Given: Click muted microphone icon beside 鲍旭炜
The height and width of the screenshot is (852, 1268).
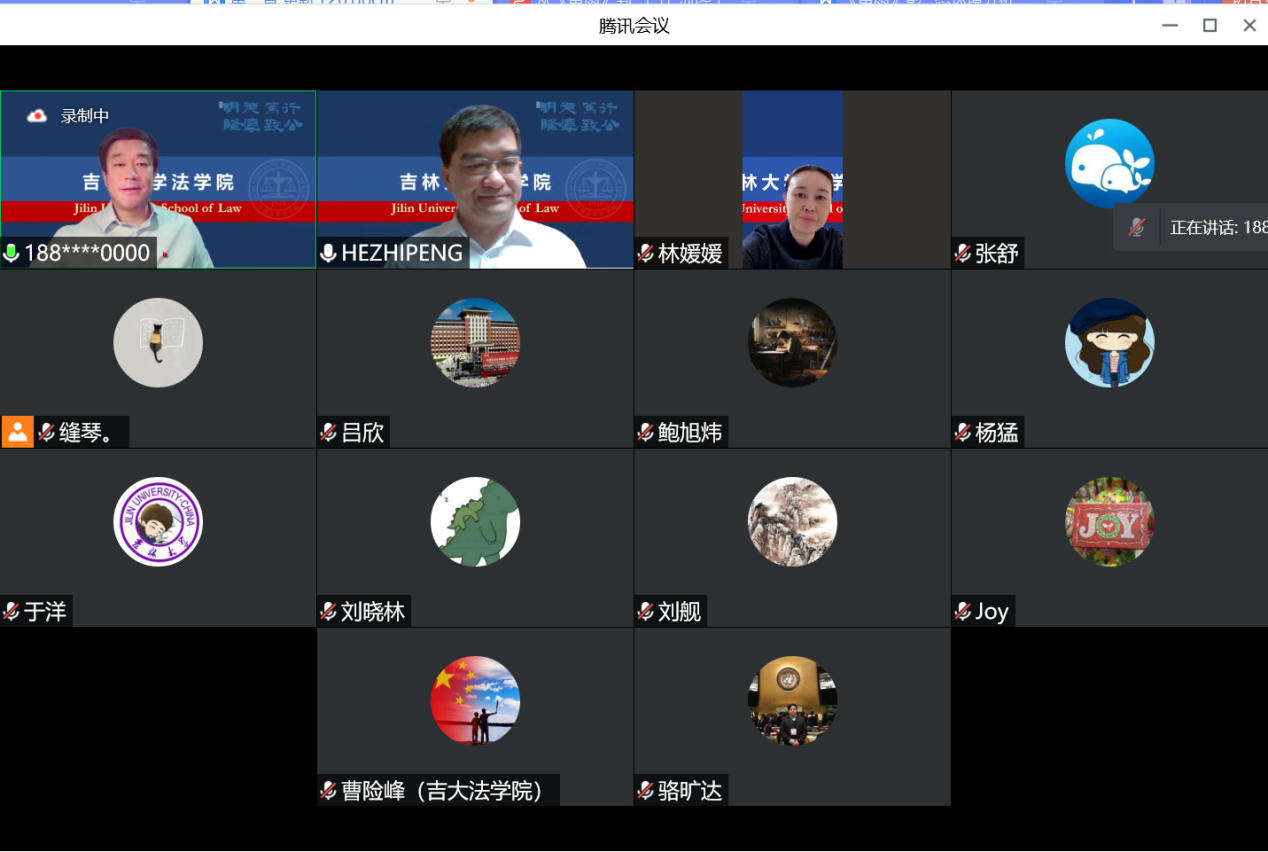Looking at the screenshot, I should tap(646, 432).
